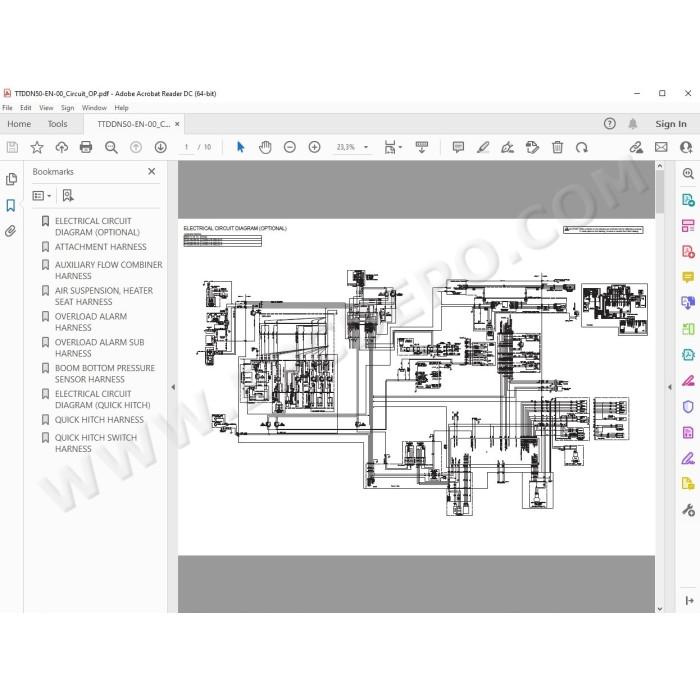This screenshot has width=700, height=700.
Task: Open bookmark options dropdown
Action: click(x=42, y=196)
